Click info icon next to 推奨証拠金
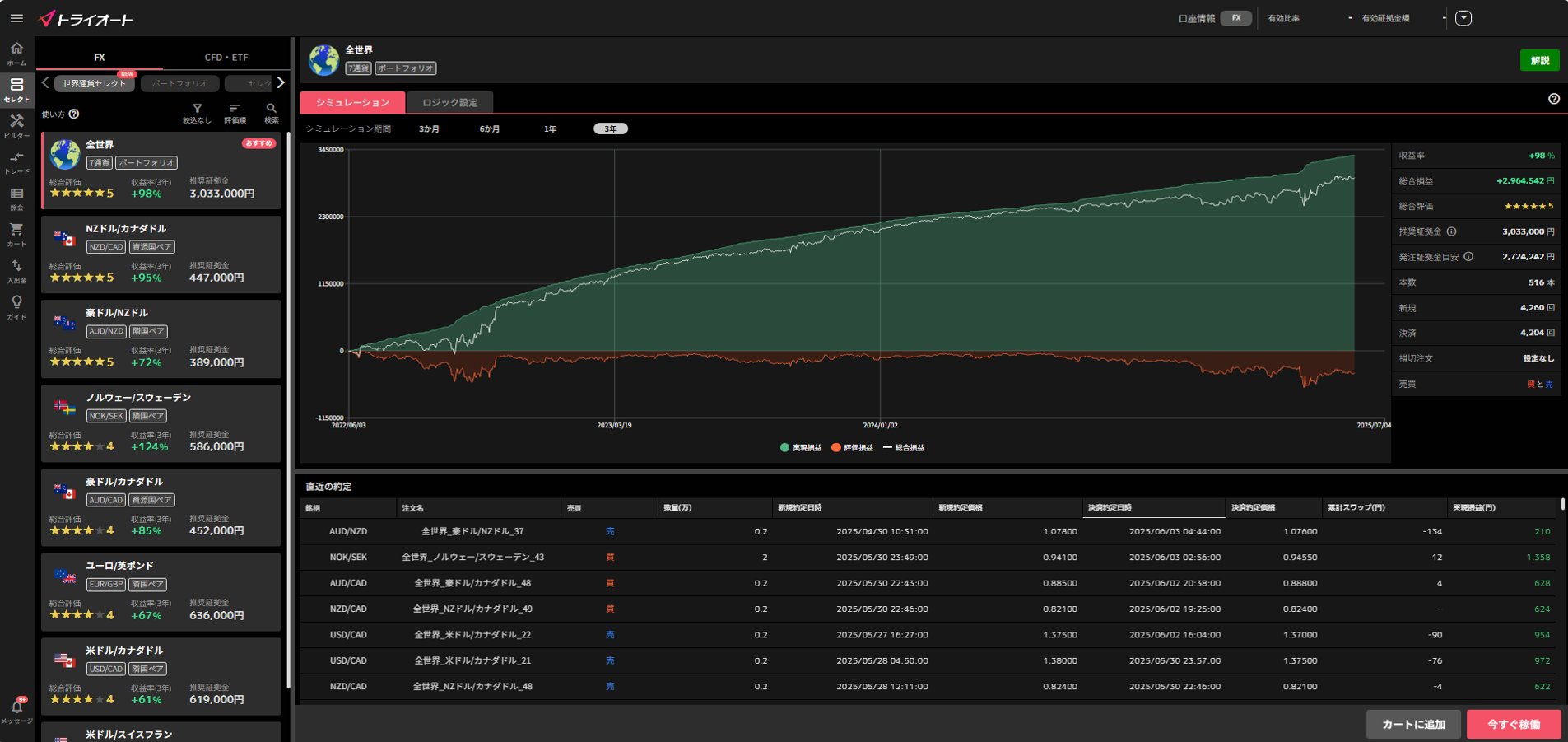 (x=1451, y=231)
